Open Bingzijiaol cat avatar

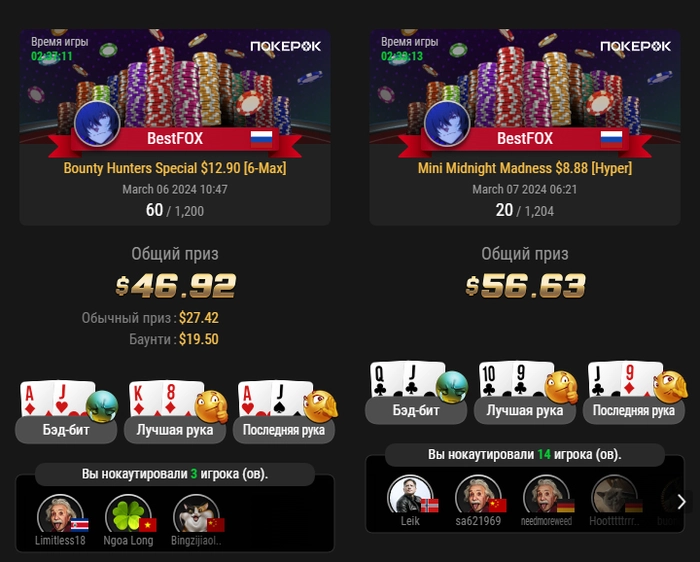tap(196, 514)
